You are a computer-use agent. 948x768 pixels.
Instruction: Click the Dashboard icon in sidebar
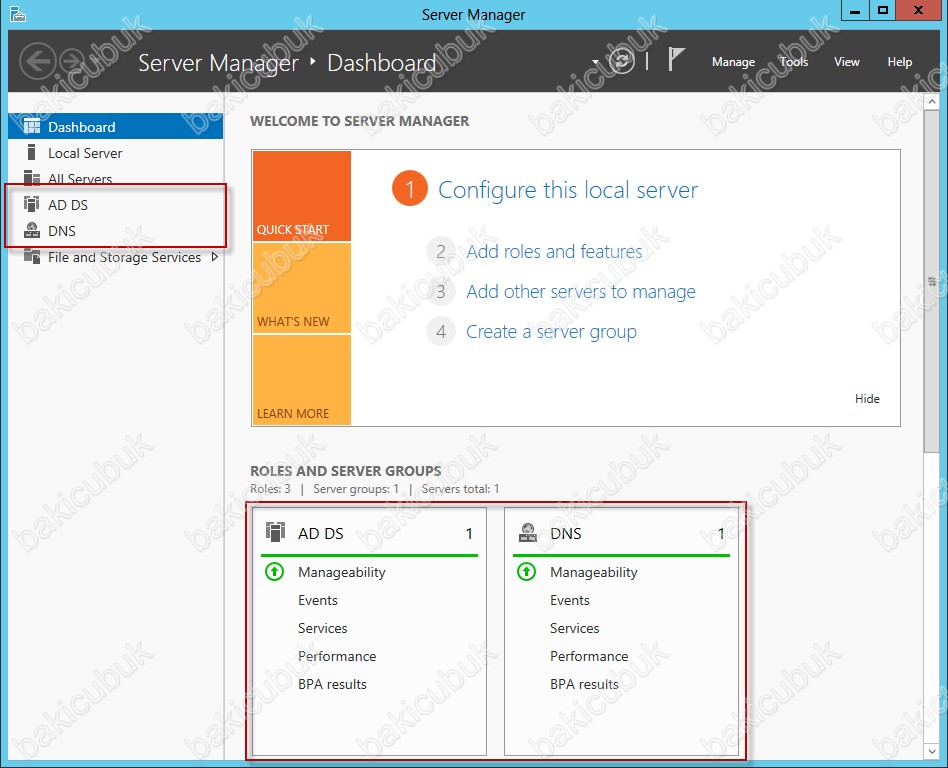(x=31, y=126)
